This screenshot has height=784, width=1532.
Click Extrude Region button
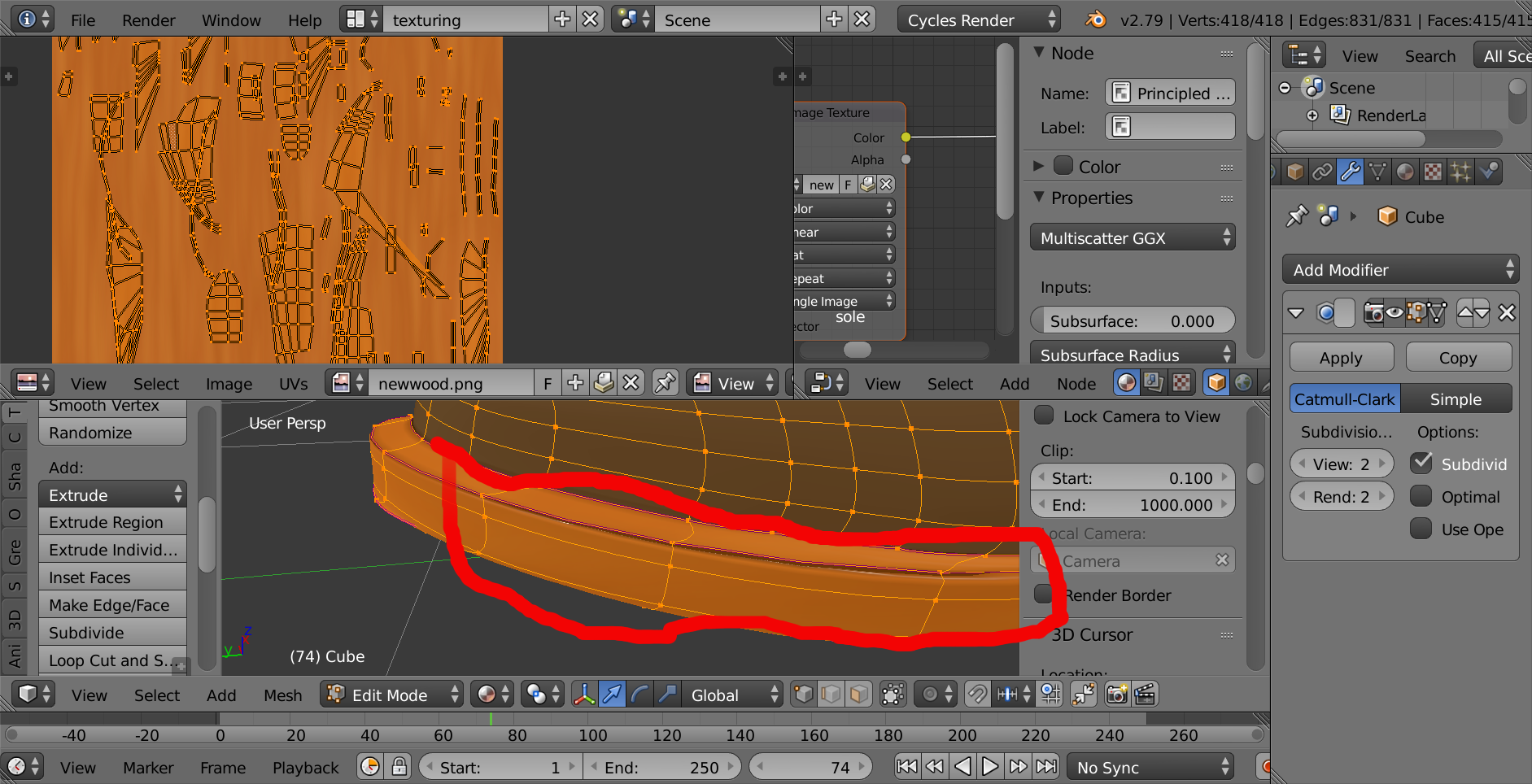click(113, 522)
